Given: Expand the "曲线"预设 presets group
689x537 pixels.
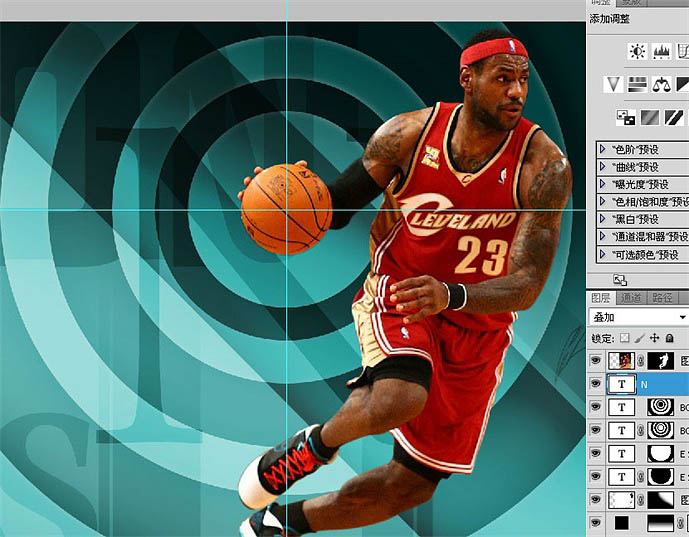Looking at the screenshot, I should [x=602, y=167].
